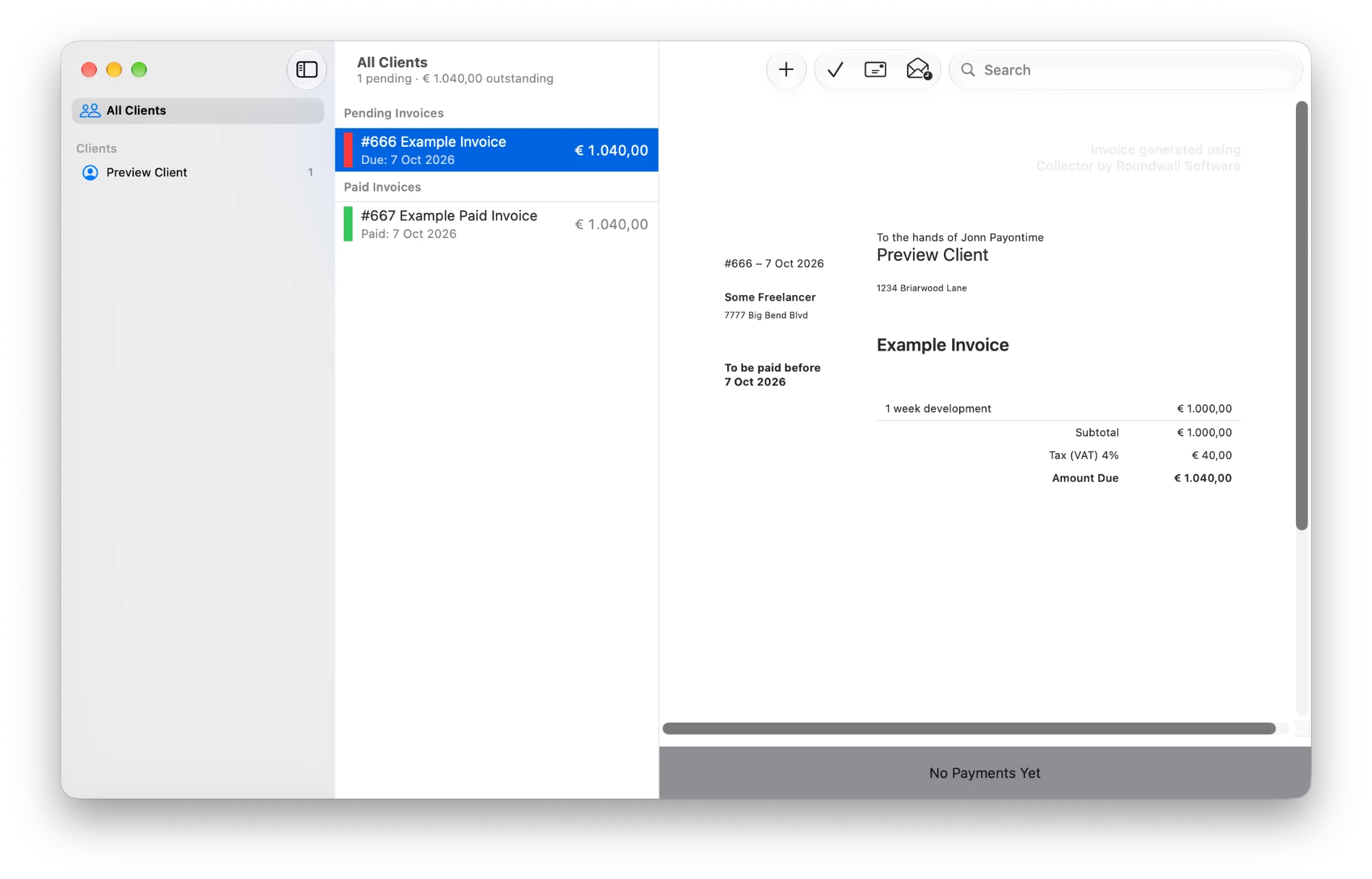Click '1234 Briarwood Lane' address
Viewport: 1372px width, 879px height.
tap(921, 288)
